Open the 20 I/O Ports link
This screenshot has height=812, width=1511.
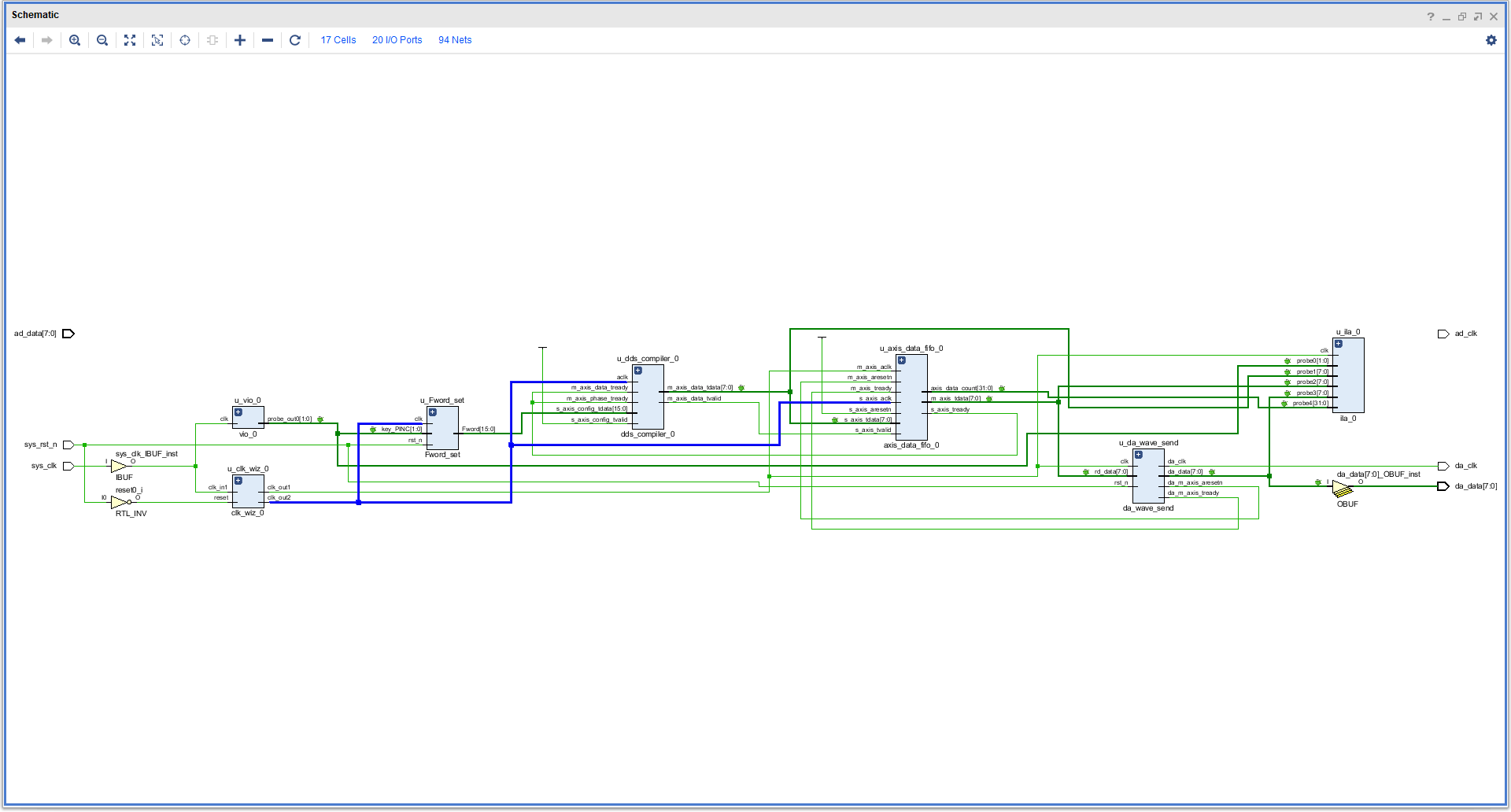tap(397, 40)
